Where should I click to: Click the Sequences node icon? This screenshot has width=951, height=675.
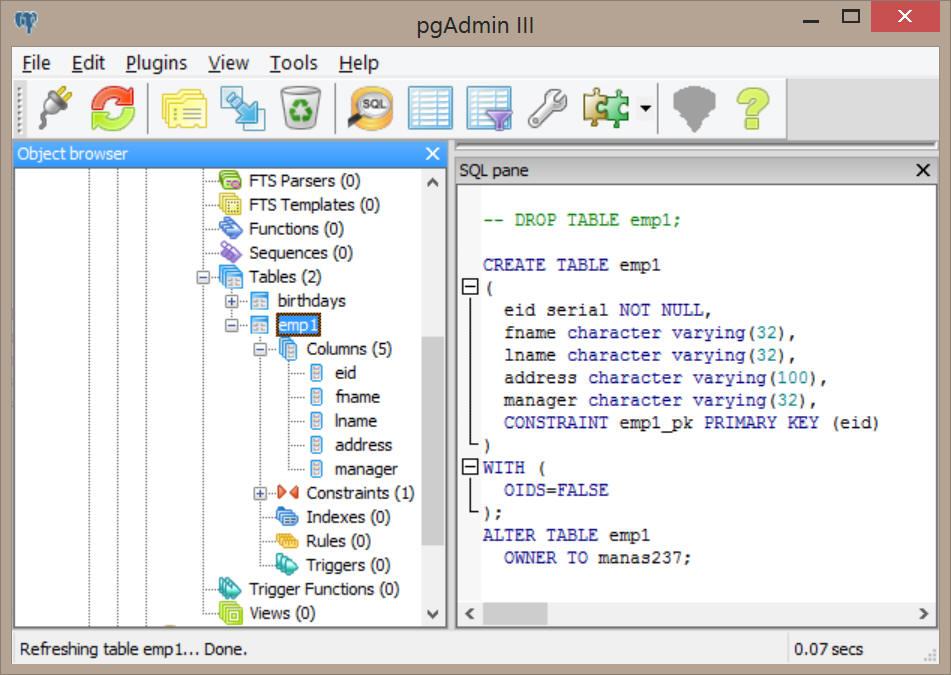tap(230, 252)
